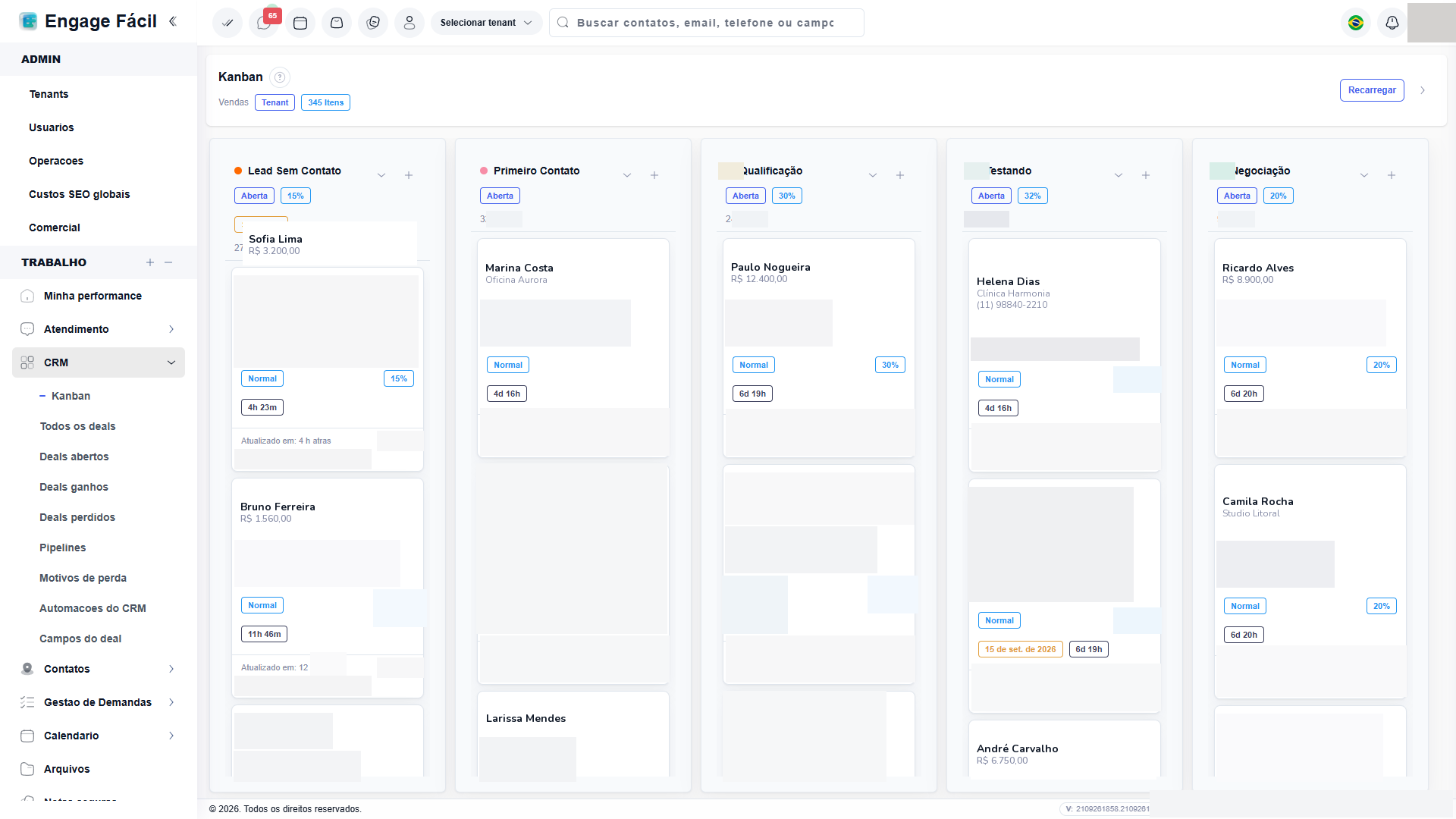Click the shopping bag icon in top toolbar
1456x819 pixels.
(x=337, y=23)
